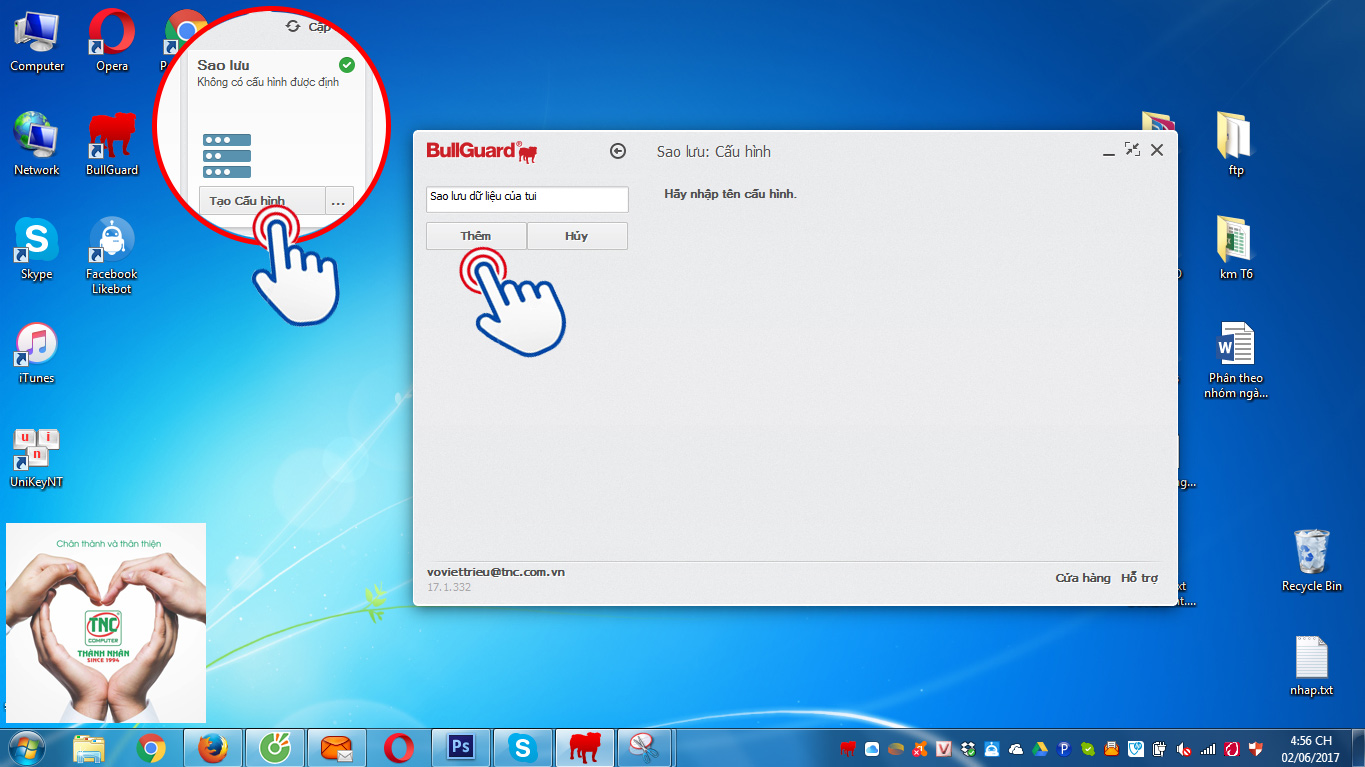The width and height of the screenshot is (1365, 767).
Task: Open Skype from the taskbar
Action: pos(522,748)
